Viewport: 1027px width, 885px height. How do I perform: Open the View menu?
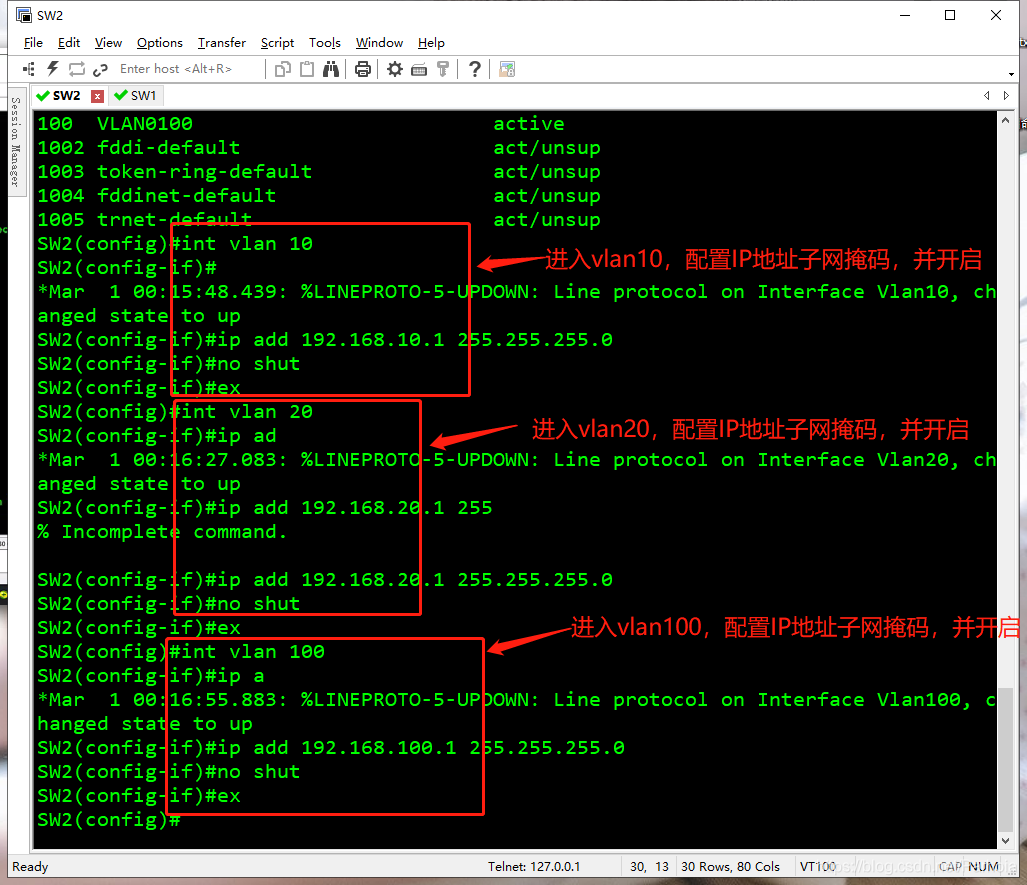tap(108, 43)
